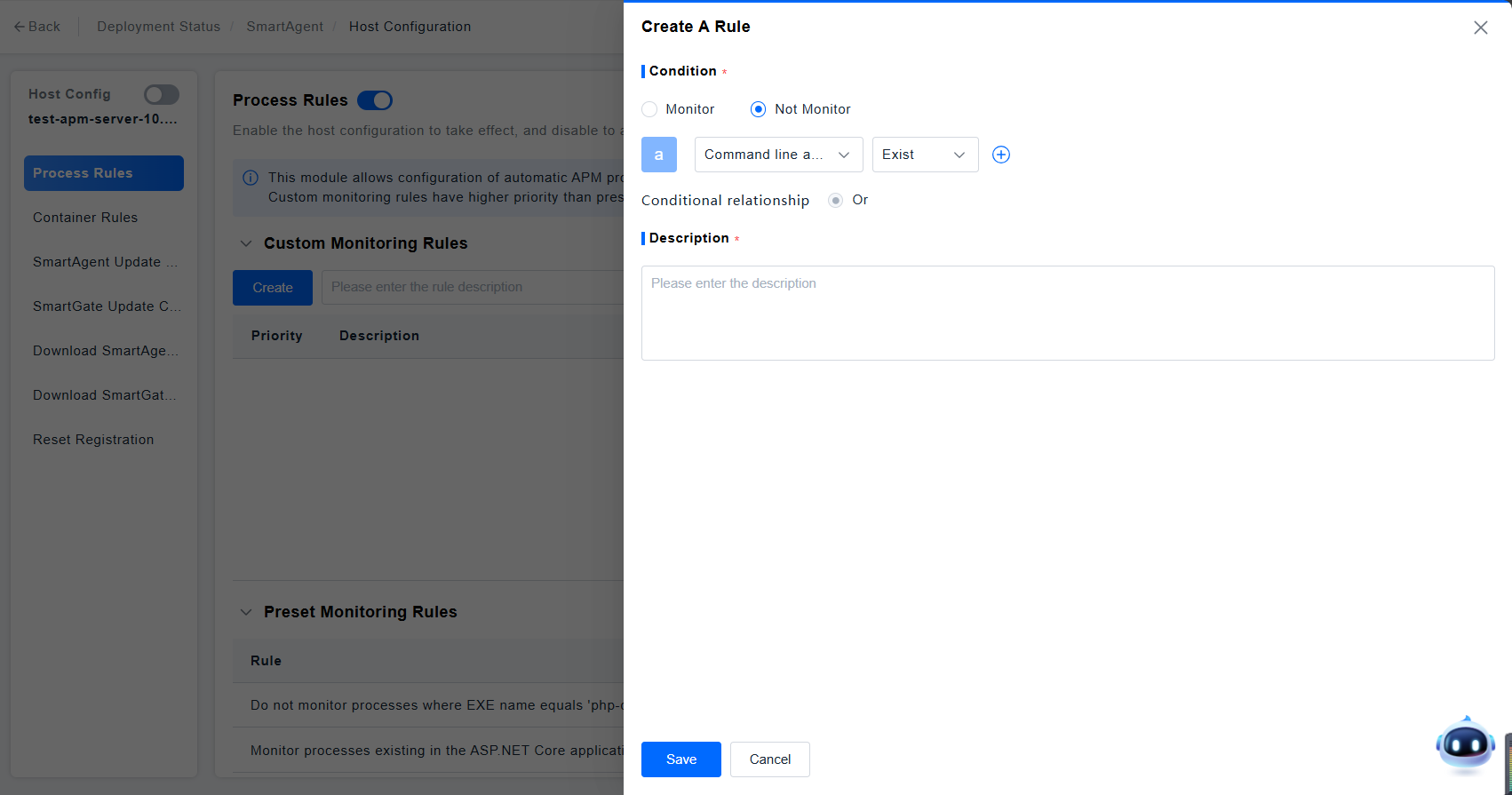The width and height of the screenshot is (1512, 795).
Task: Click the plus icon to add condition
Action: pos(1000,155)
